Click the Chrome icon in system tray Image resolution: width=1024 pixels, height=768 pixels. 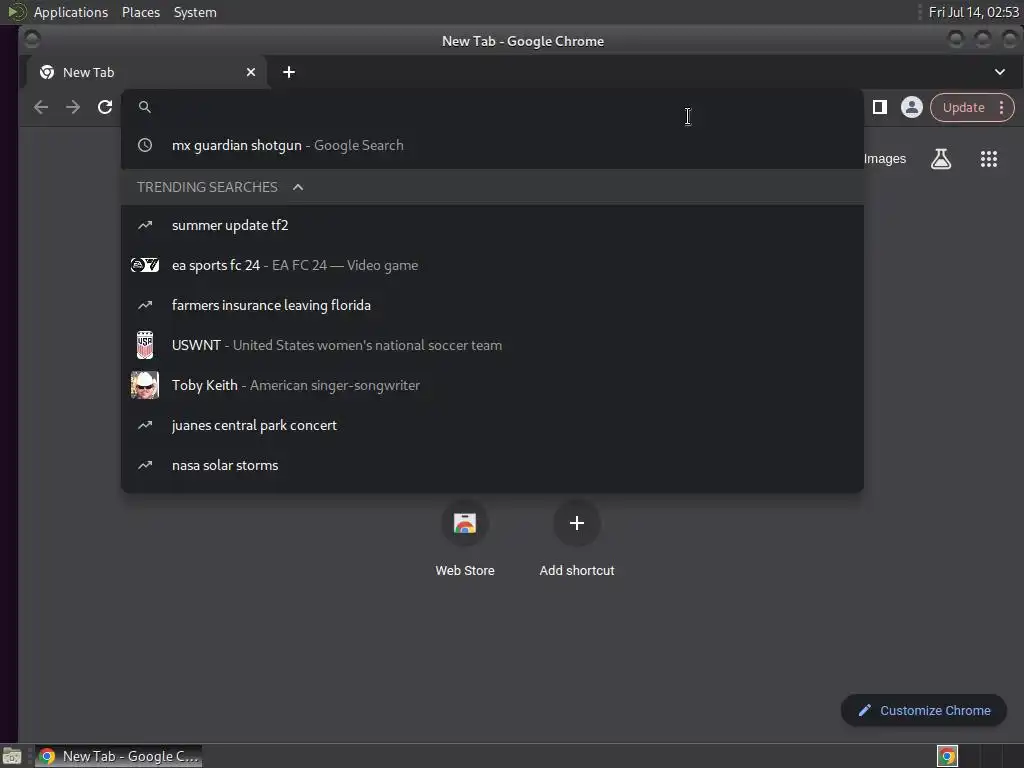(x=947, y=756)
